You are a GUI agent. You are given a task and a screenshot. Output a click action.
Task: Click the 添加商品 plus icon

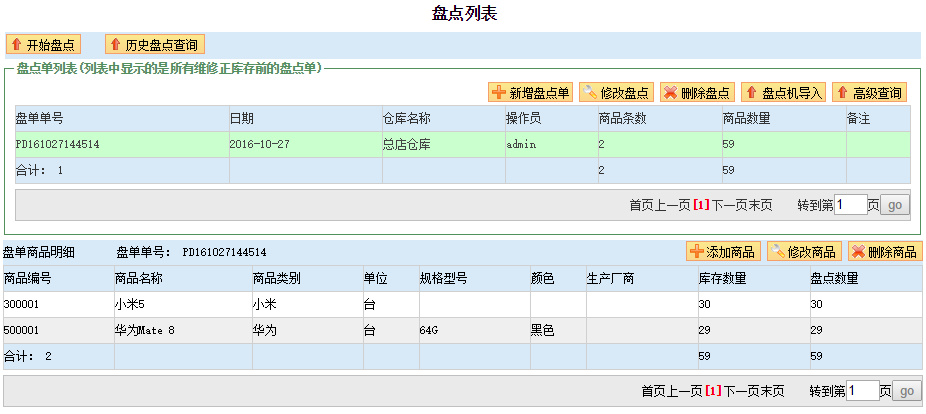click(695, 252)
